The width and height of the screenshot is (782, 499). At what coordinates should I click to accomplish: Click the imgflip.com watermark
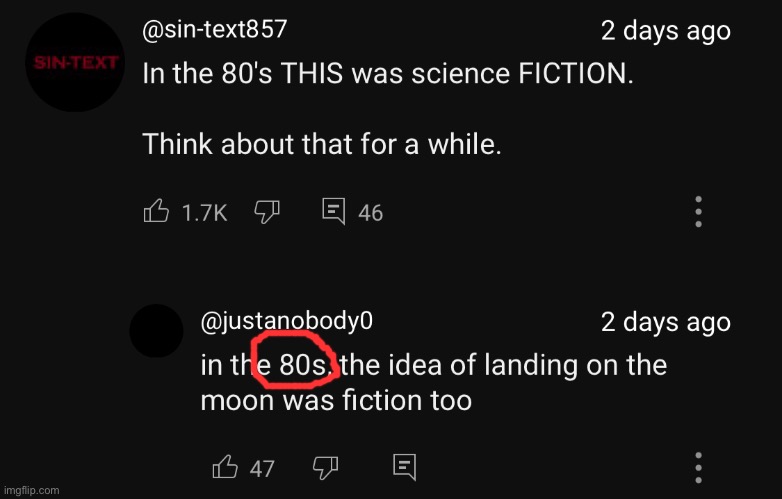point(31,491)
